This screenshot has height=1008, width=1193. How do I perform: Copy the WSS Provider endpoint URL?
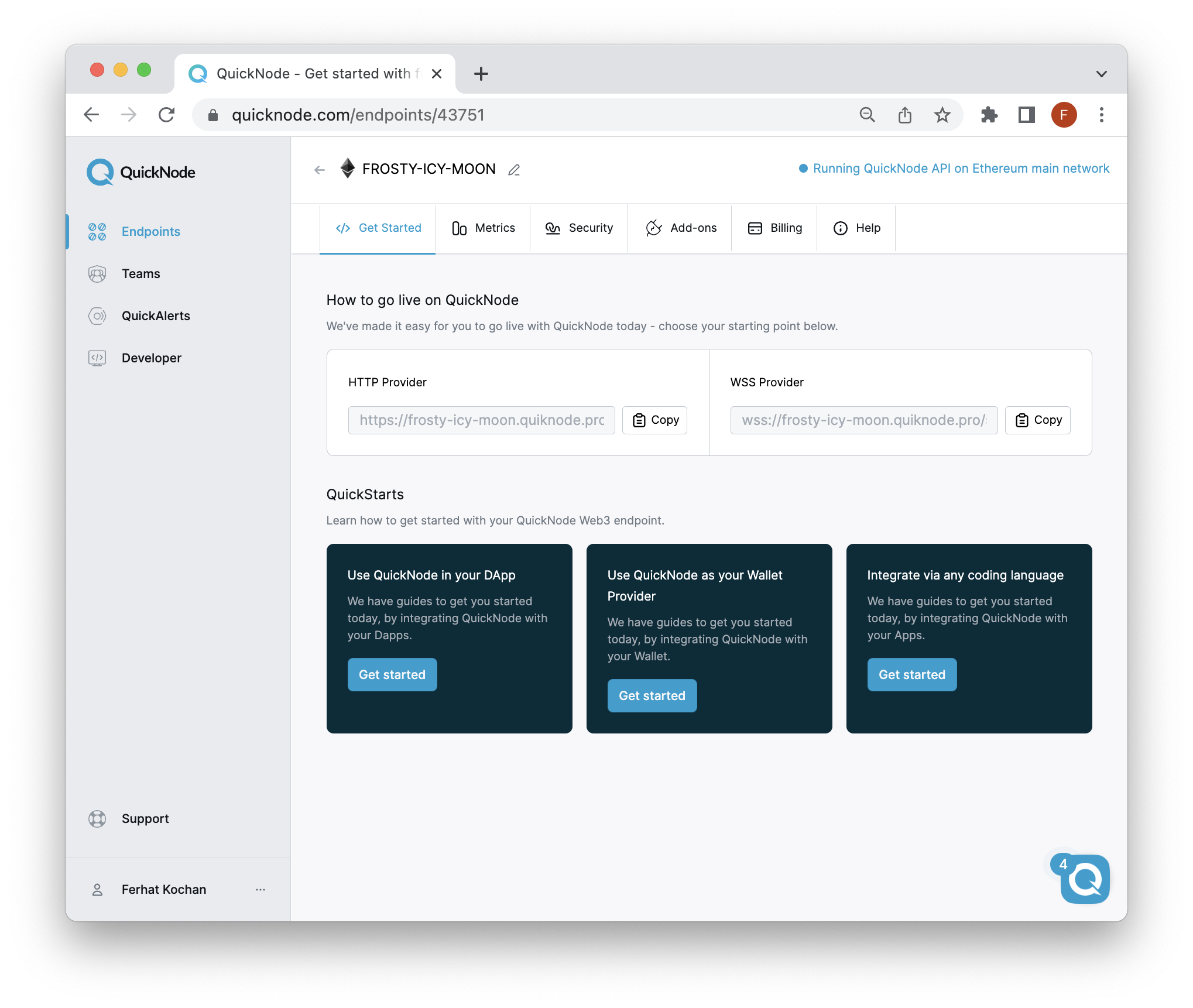[1037, 419]
